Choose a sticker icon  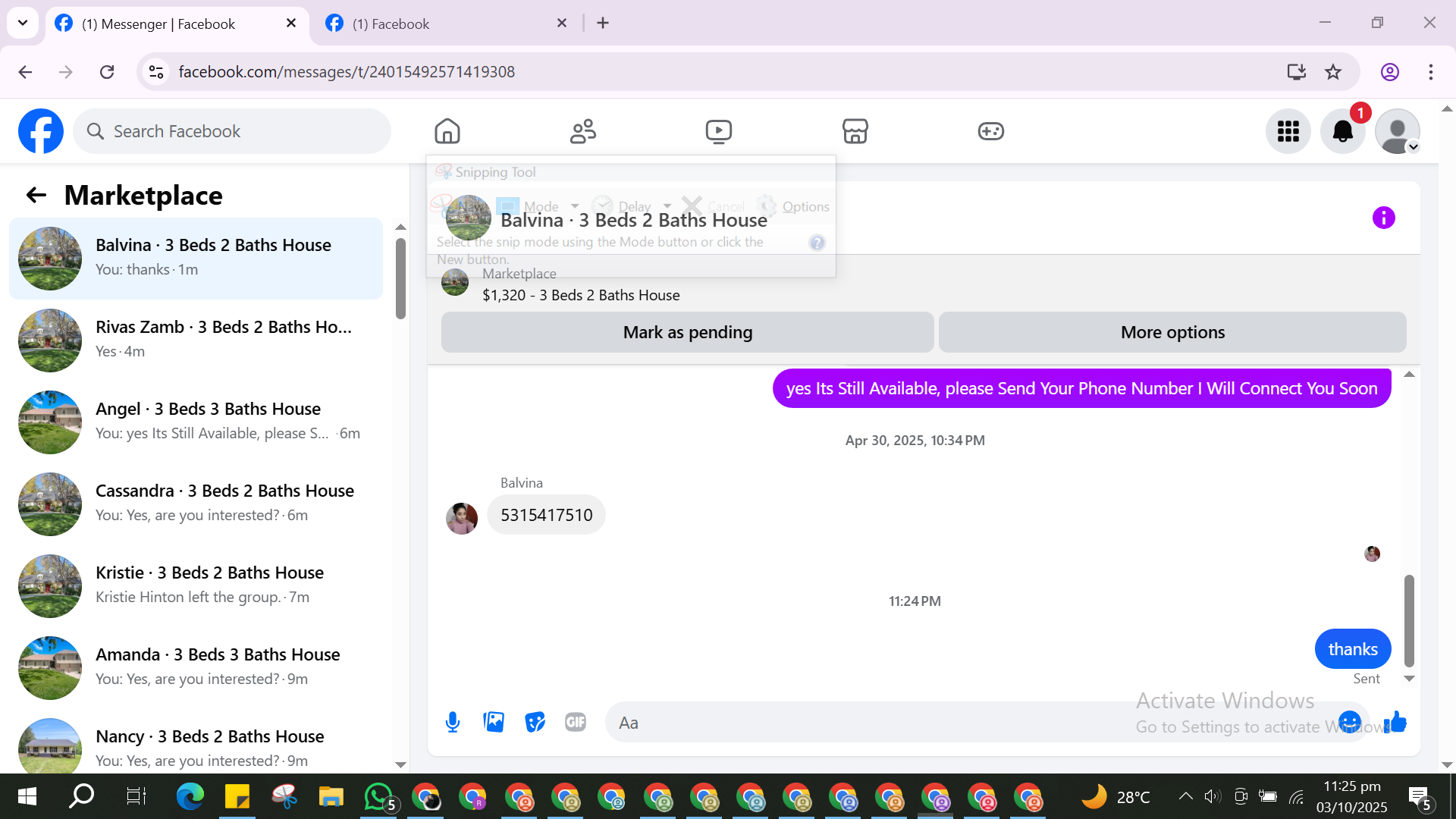[535, 723]
